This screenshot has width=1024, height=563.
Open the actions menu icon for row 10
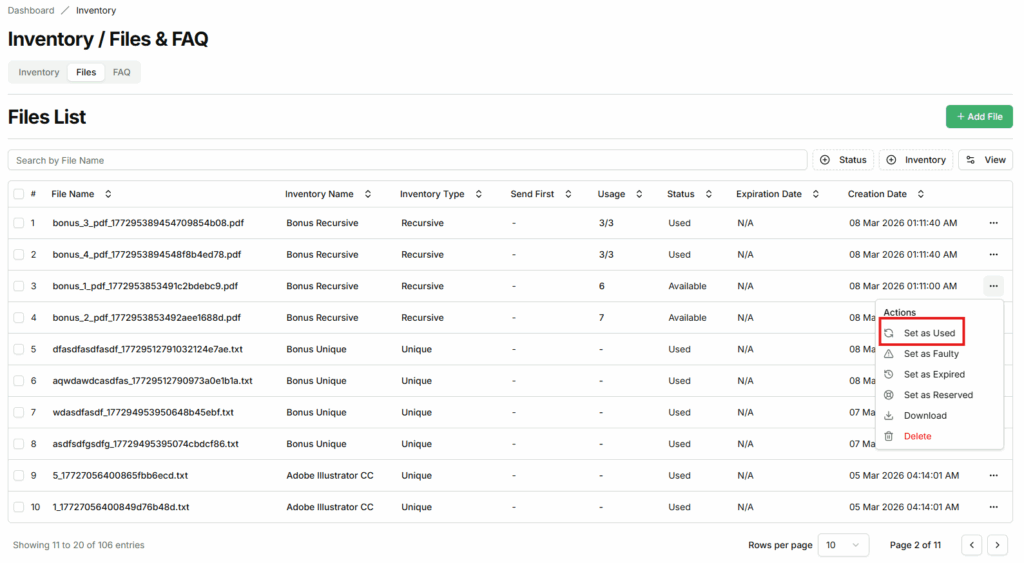[992, 507]
